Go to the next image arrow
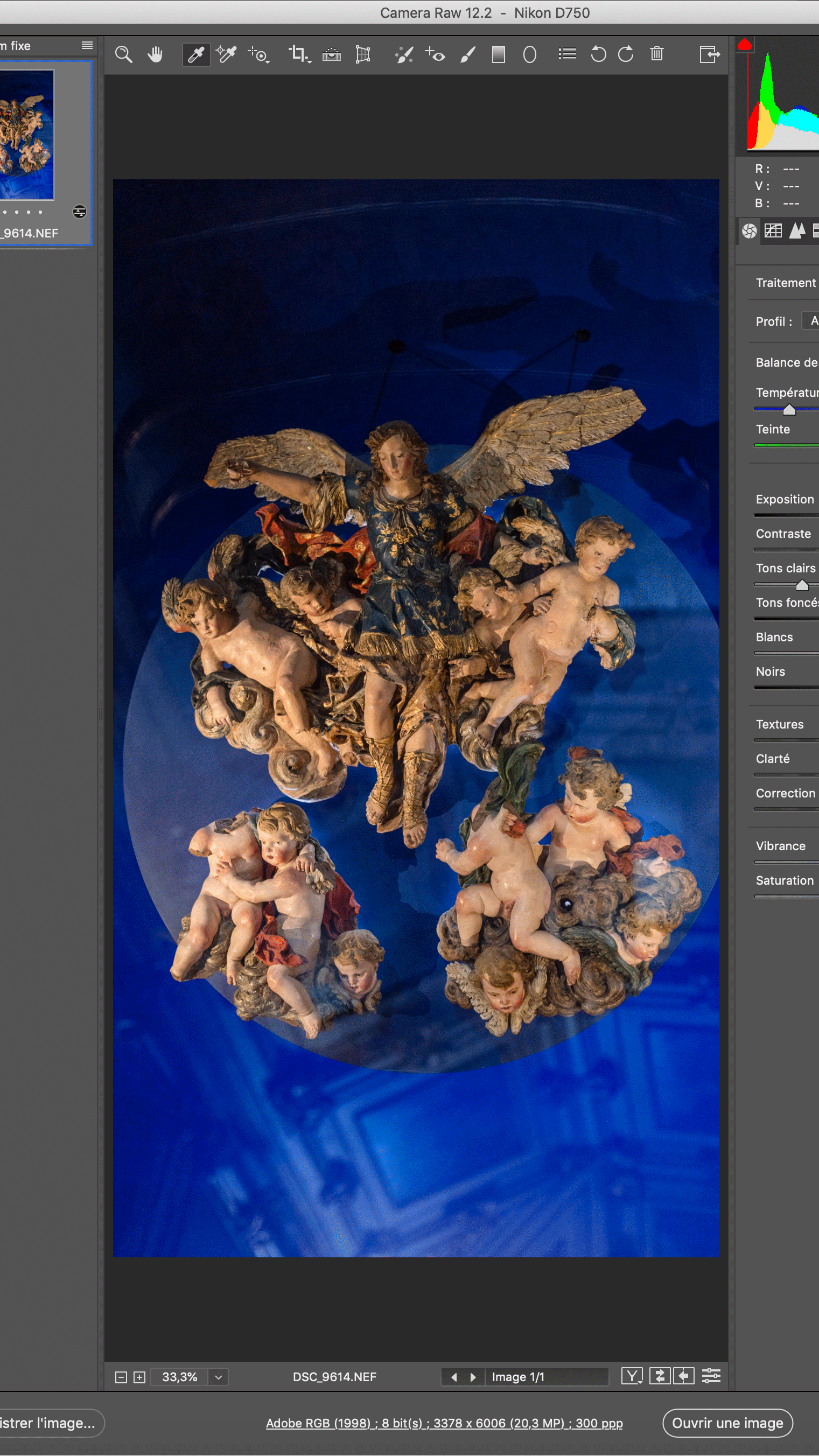This screenshot has height=1456, width=819. (473, 1377)
